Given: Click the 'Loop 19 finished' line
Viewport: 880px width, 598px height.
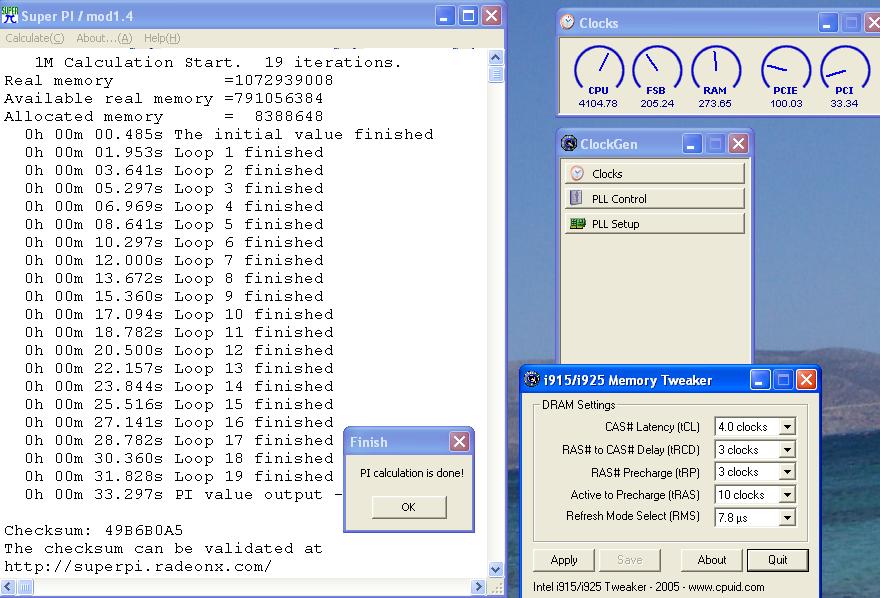Looking at the screenshot, I should [x=179, y=476].
